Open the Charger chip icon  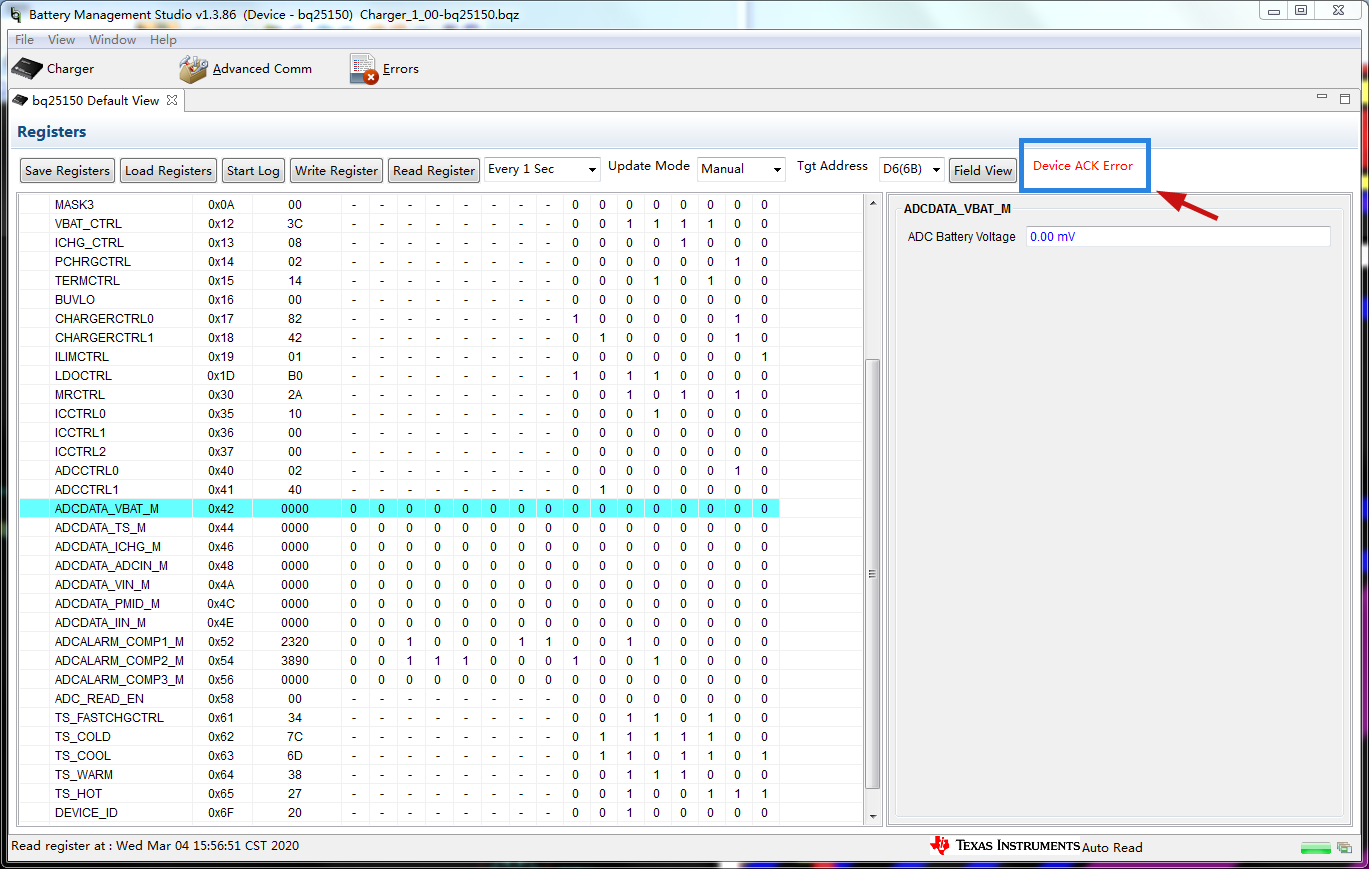pos(28,69)
